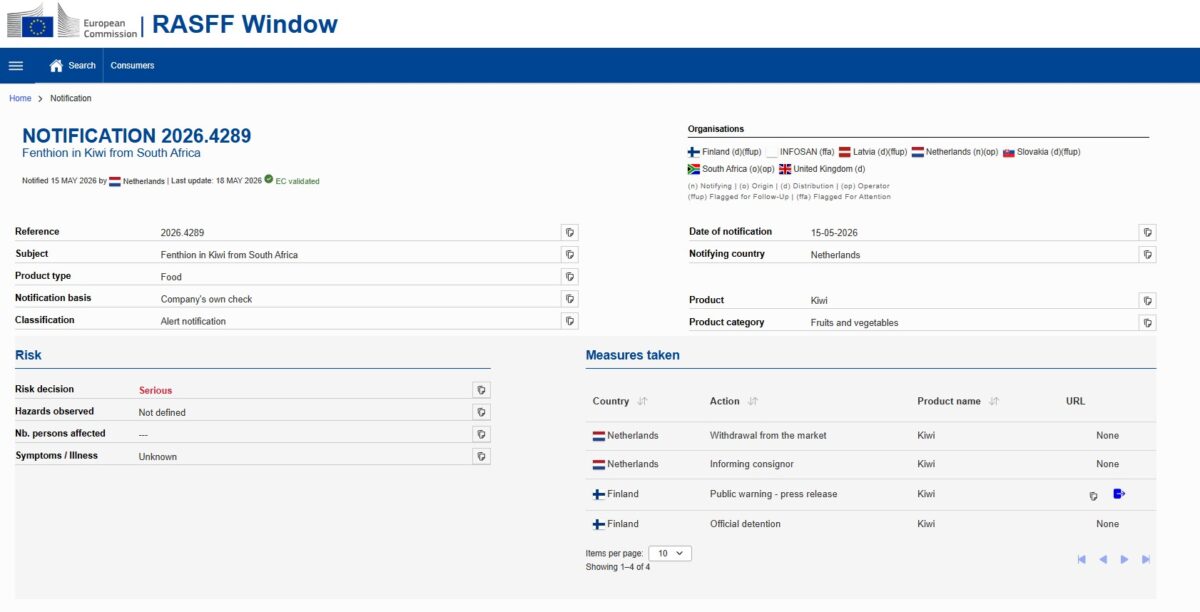Click the 'Measures taken' heading
The width and height of the screenshot is (1200, 612).
[x=633, y=355]
